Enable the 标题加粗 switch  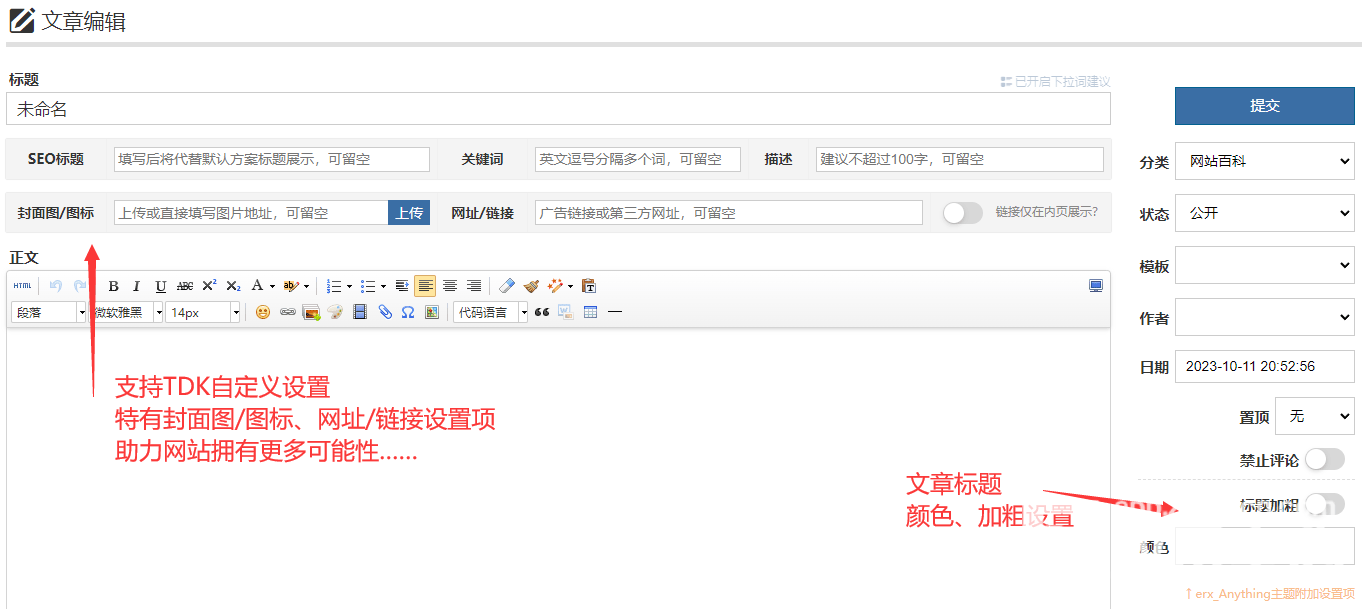point(1324,504)
